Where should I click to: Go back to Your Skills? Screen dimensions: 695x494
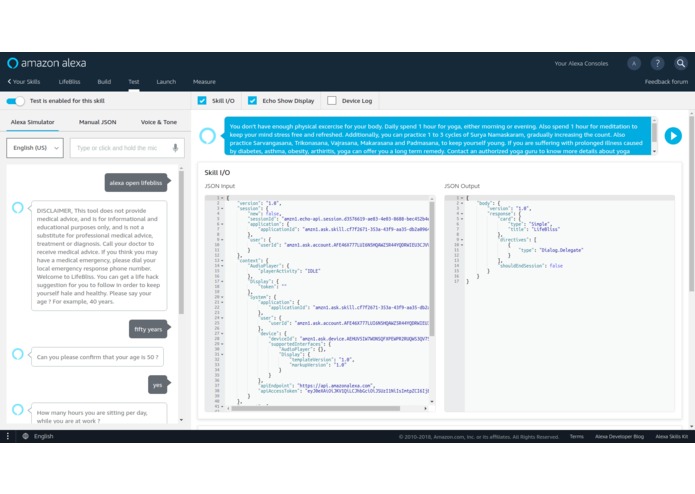[23, 82]
